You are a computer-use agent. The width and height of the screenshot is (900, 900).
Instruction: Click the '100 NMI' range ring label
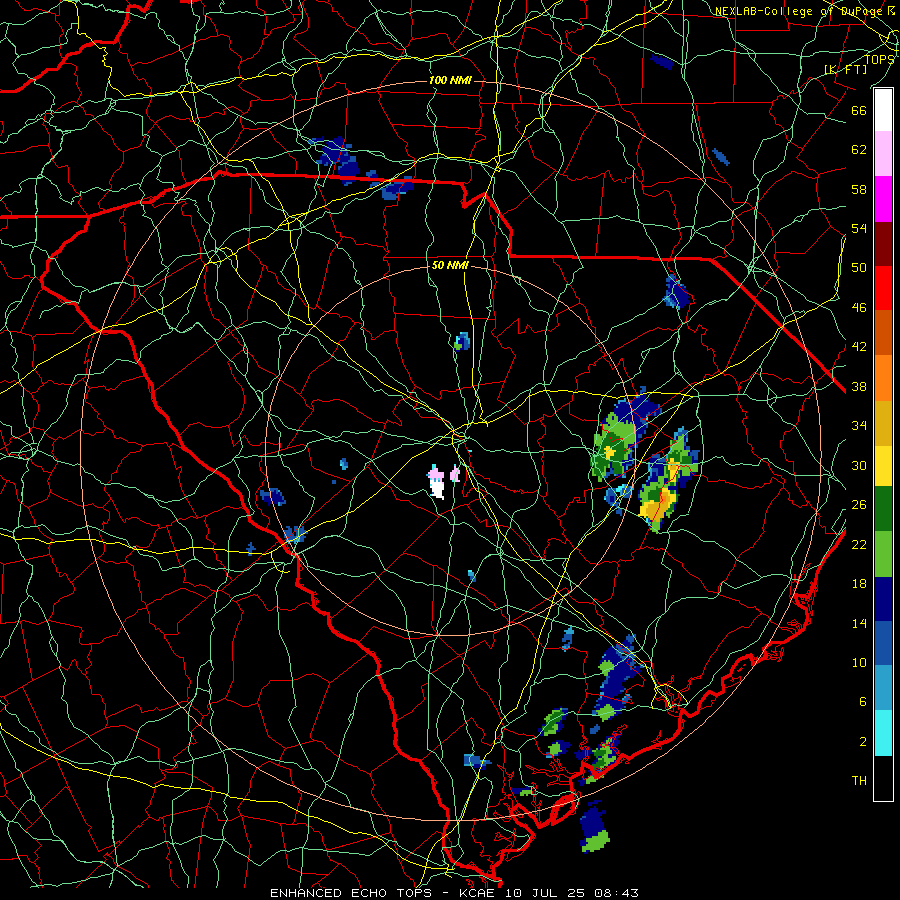click(450, 80)
